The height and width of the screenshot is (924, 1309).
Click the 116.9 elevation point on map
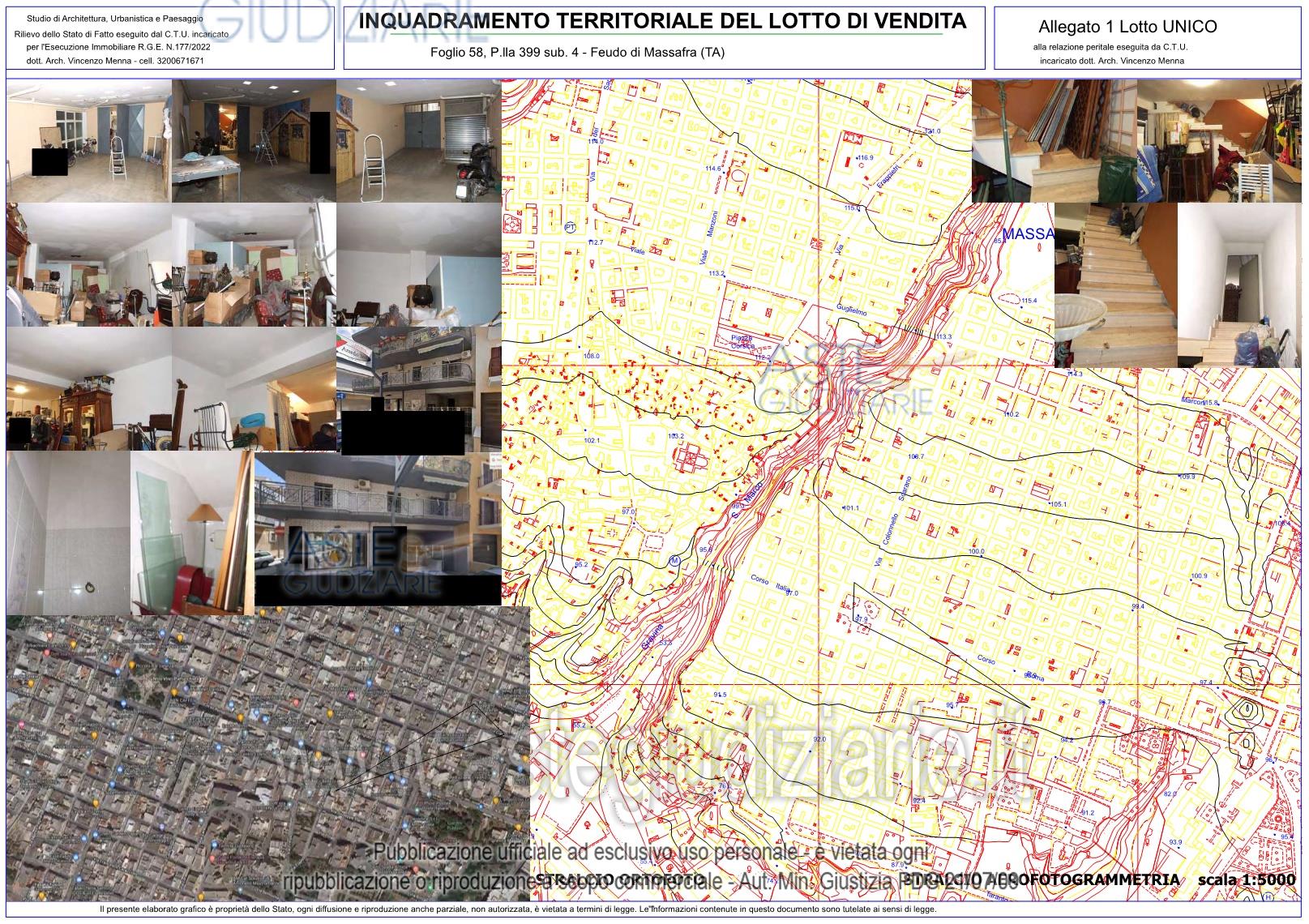(x=865, y=158)
